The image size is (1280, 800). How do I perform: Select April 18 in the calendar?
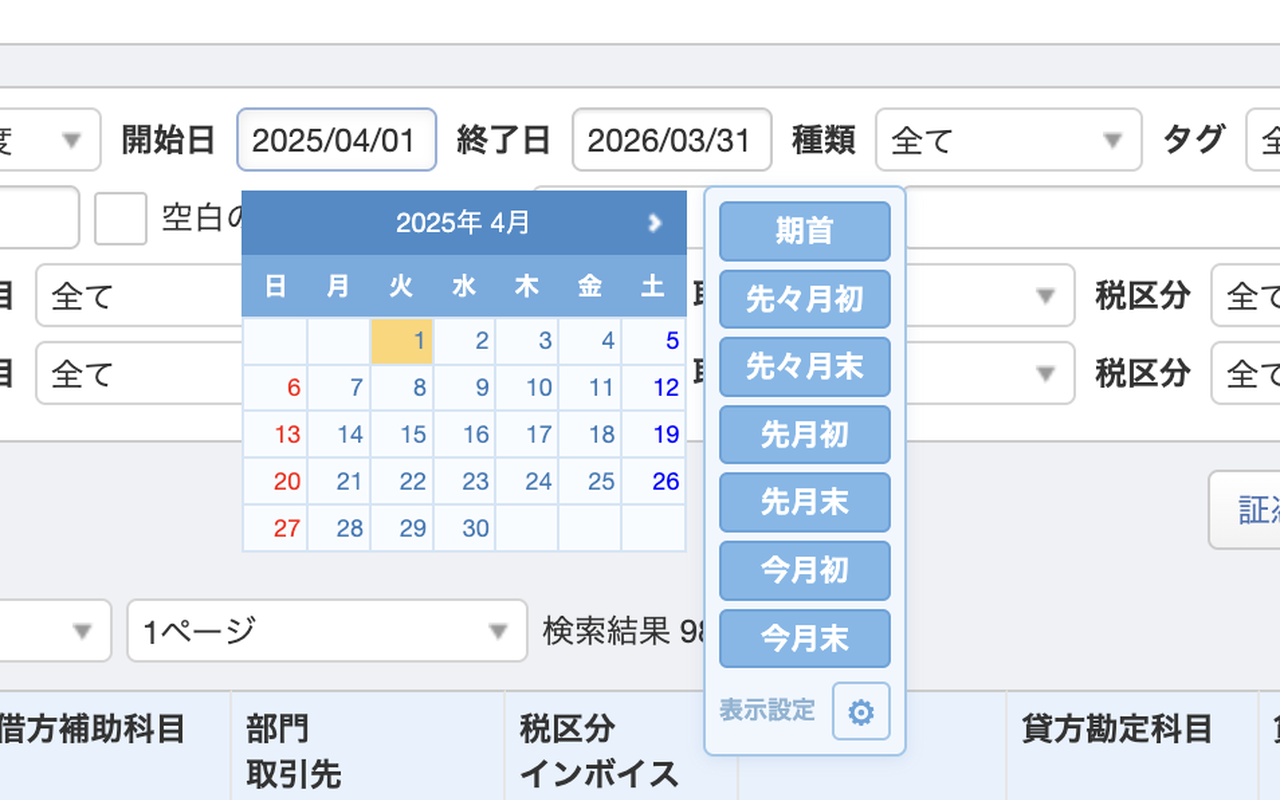(591, 435)
